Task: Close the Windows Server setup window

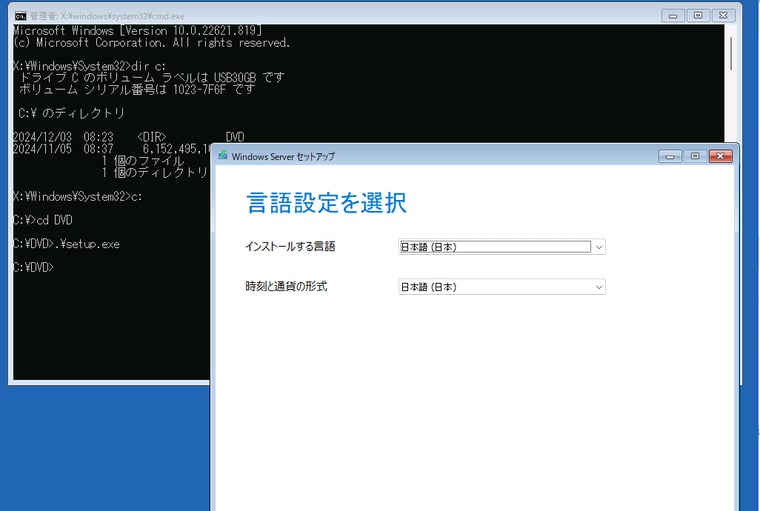Action: [720, 156]
